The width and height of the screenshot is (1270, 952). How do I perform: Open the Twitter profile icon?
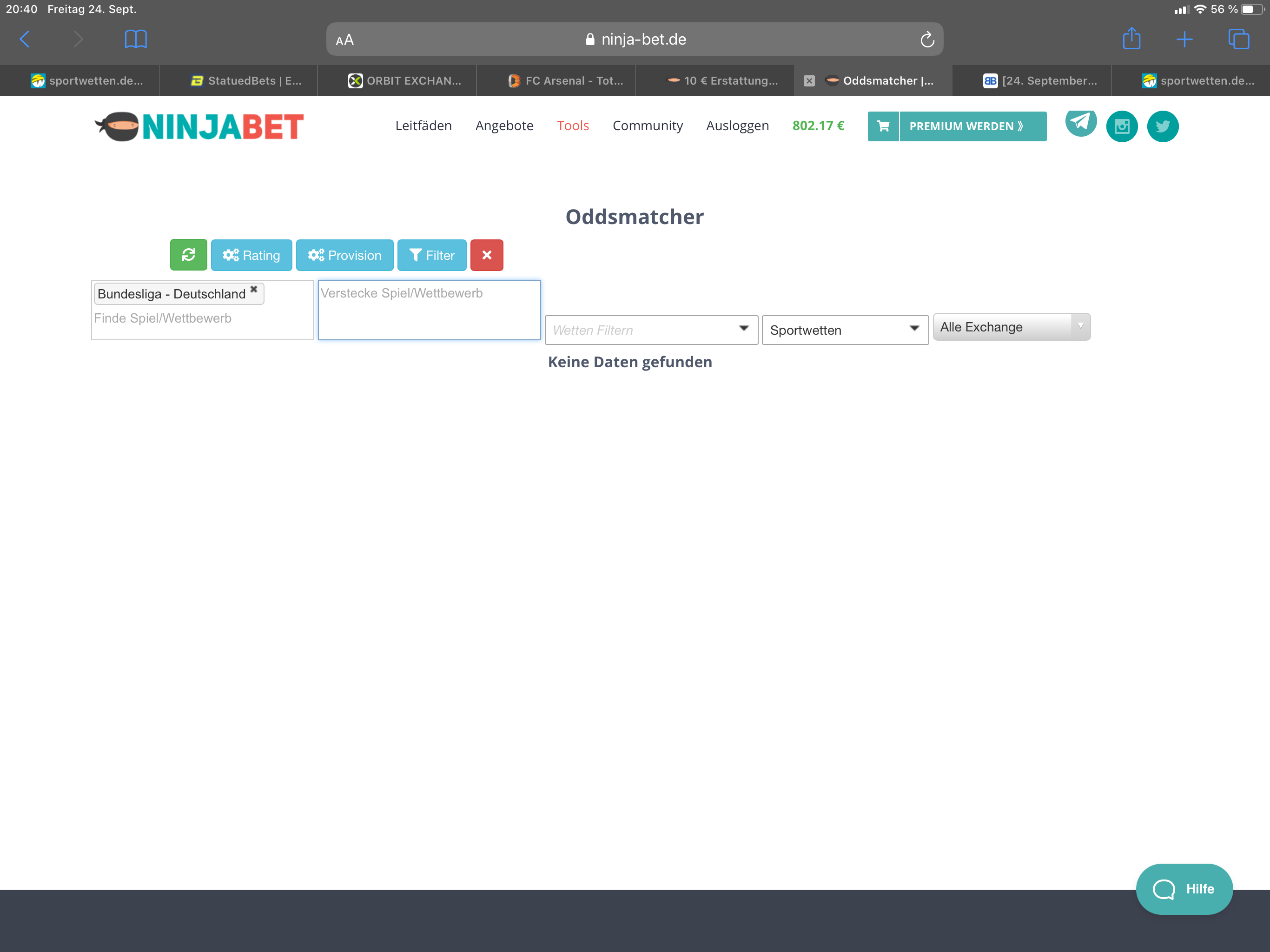click(1163, 126)
